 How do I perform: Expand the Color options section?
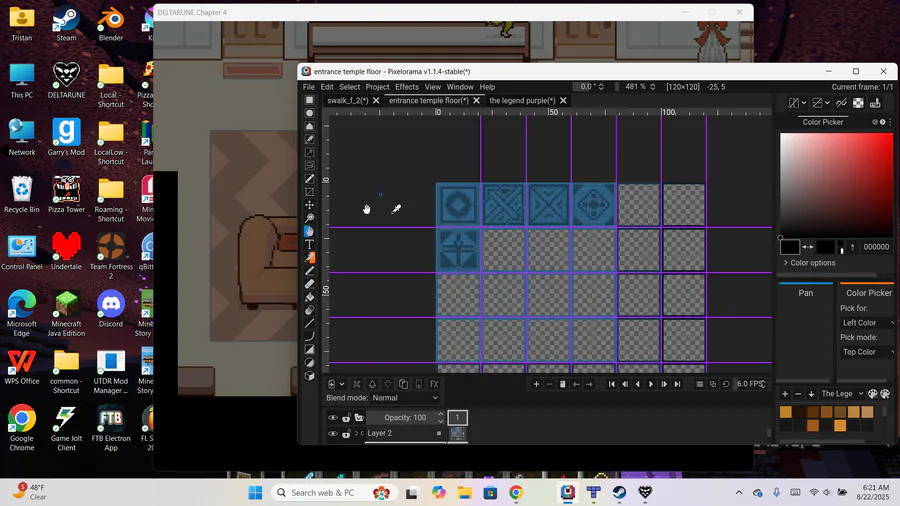(x=809, y=263)
